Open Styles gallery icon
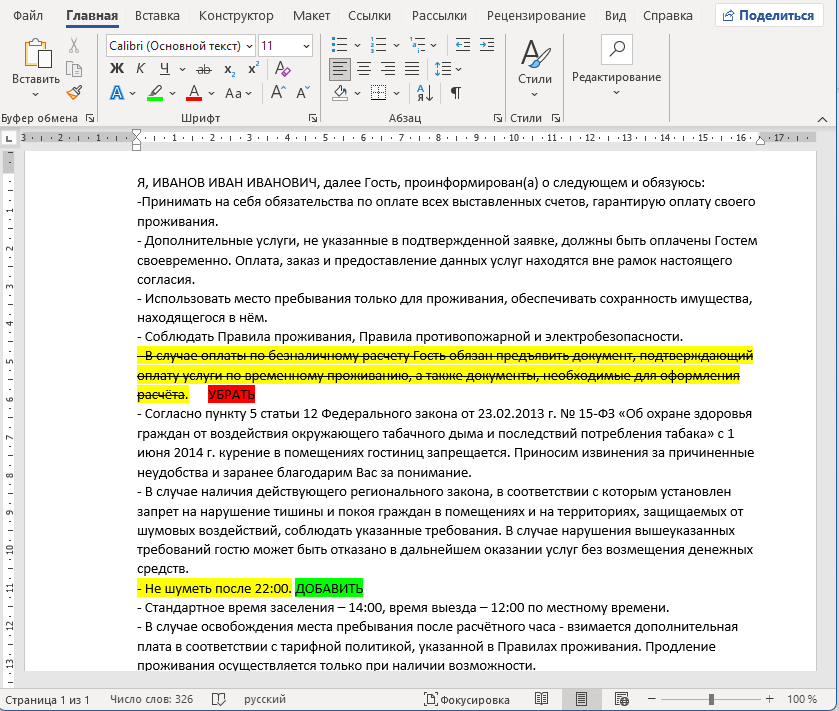 tap(535, 55)
